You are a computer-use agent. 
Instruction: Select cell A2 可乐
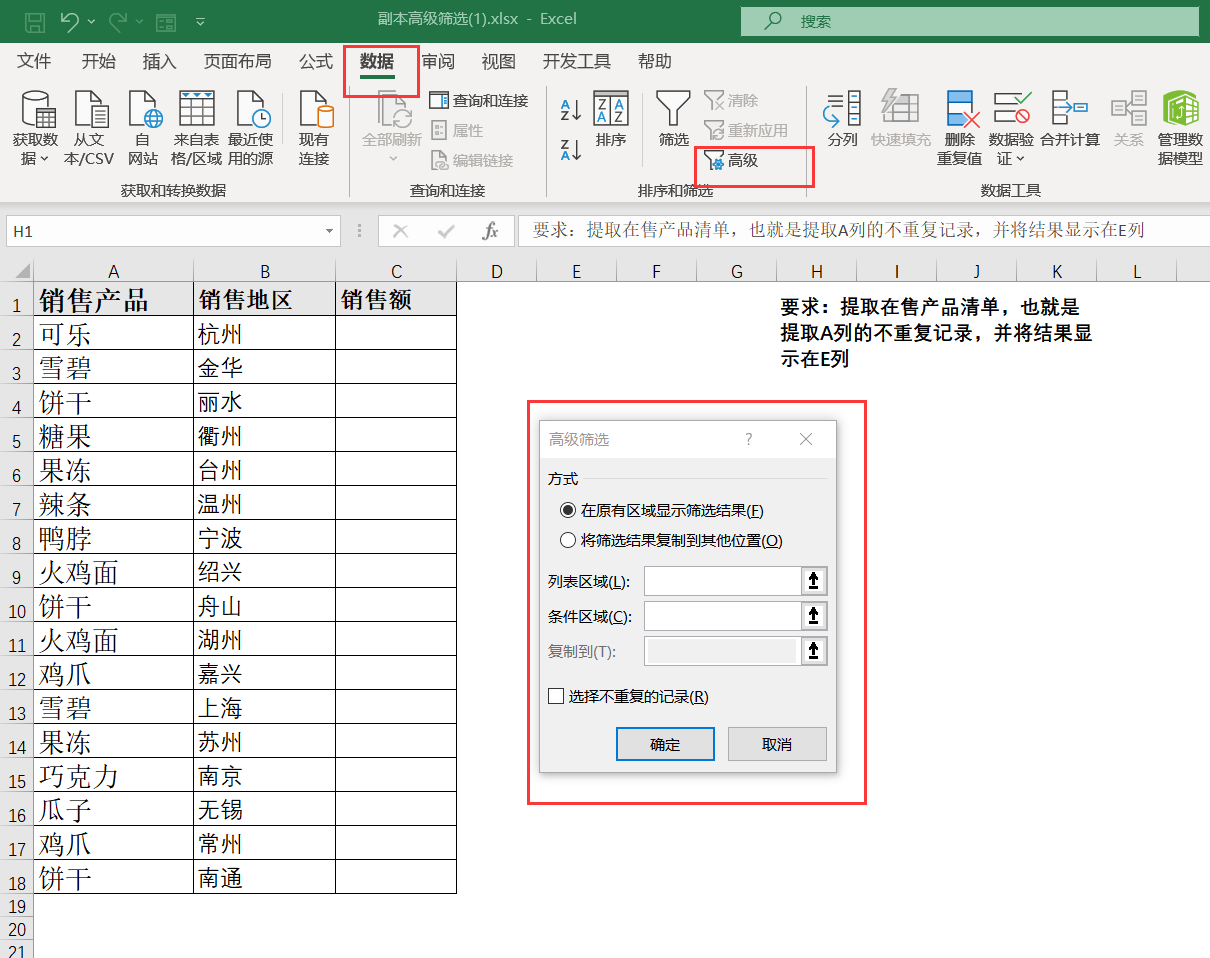(x=114, y=333)
